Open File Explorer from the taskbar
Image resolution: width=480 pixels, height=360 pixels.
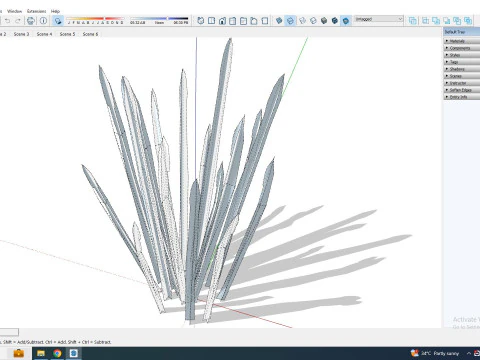click(x=41, y=353)
